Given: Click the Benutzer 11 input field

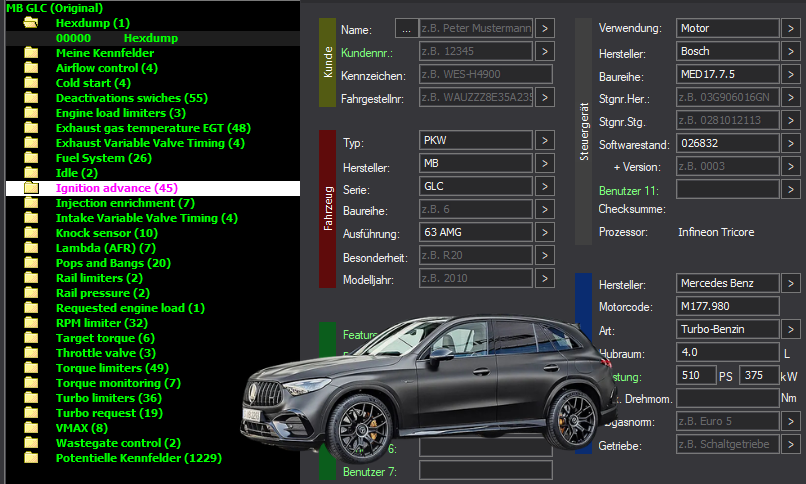Looking at the screenshot, I should point(727,190).
